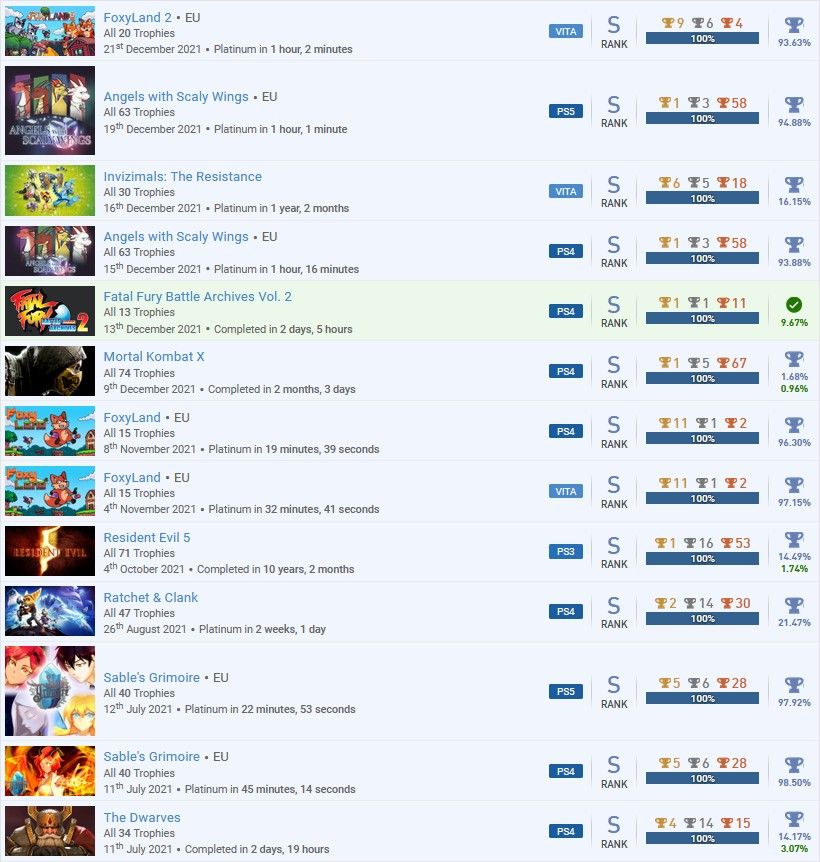Open the Invizimals: The Resistance game link
This screenshot has height=862, width=820.
tap(182, 176)
